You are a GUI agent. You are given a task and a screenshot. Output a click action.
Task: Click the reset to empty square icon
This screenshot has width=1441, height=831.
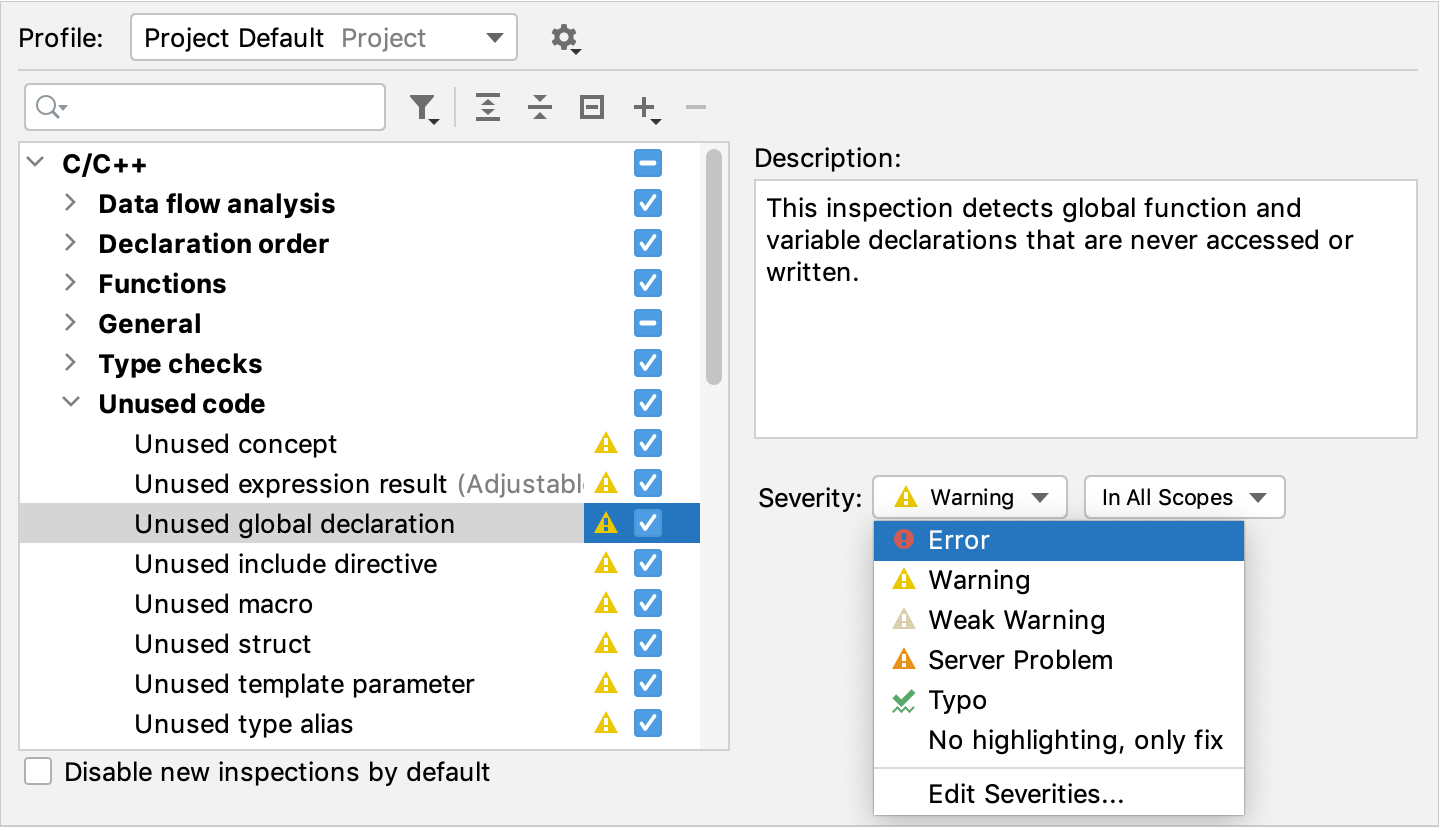click(x=592, y=107)
